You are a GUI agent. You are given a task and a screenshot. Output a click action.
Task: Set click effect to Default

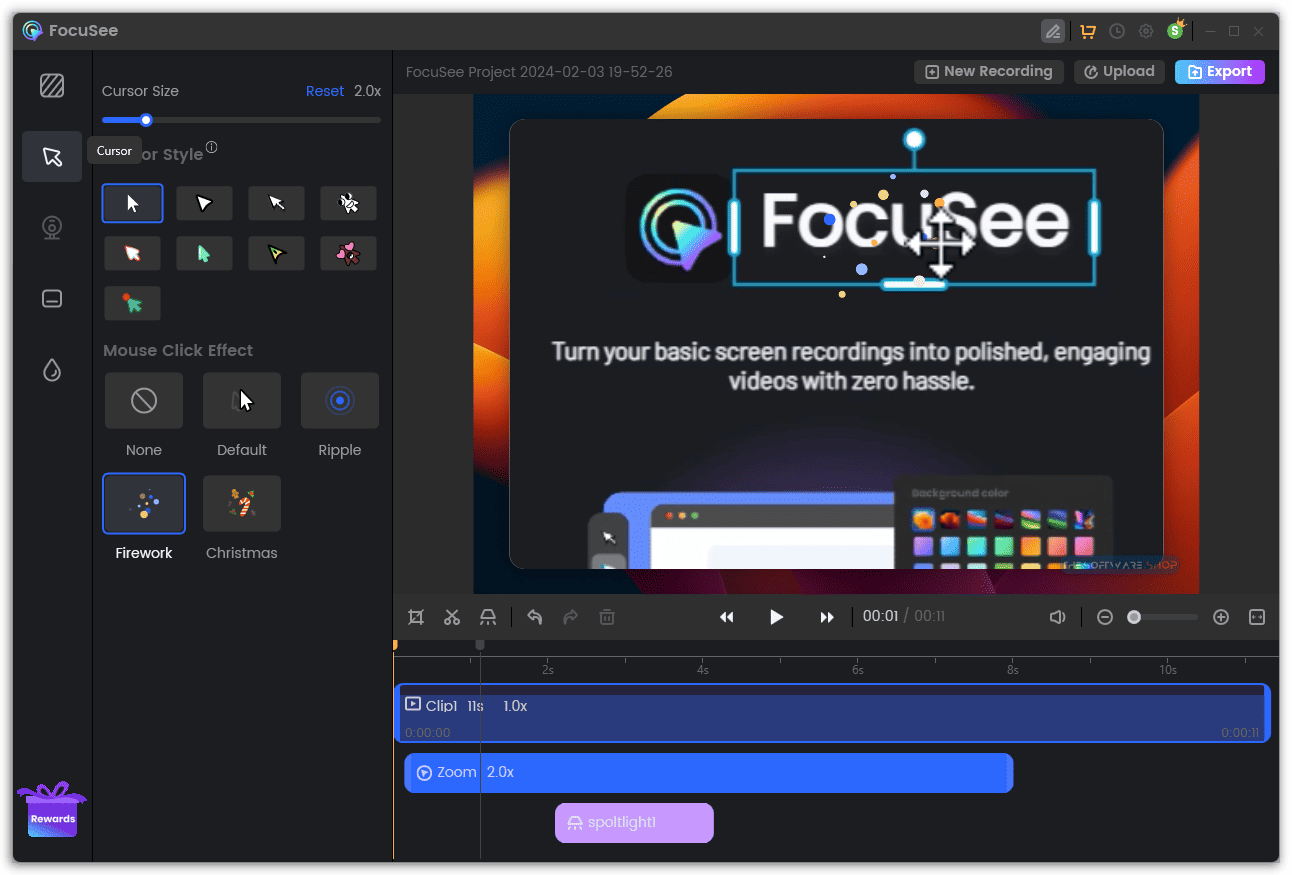242,401
